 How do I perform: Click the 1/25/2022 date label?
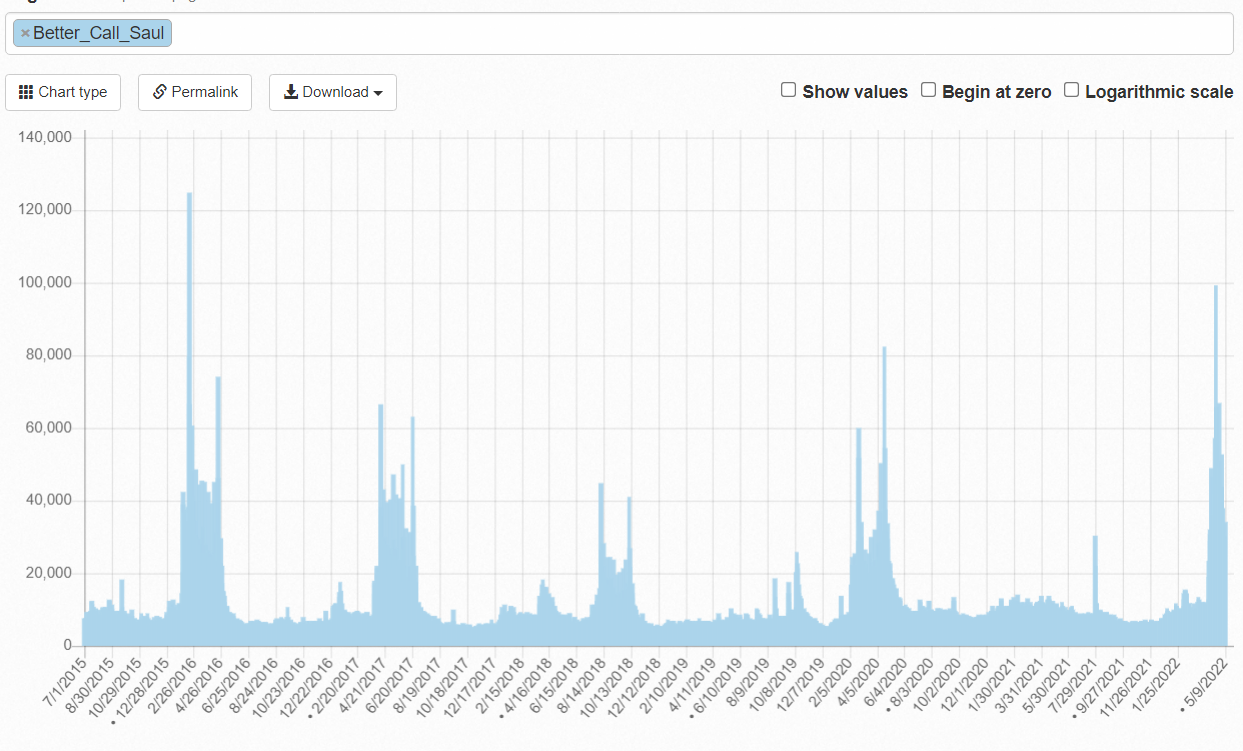1154,684
